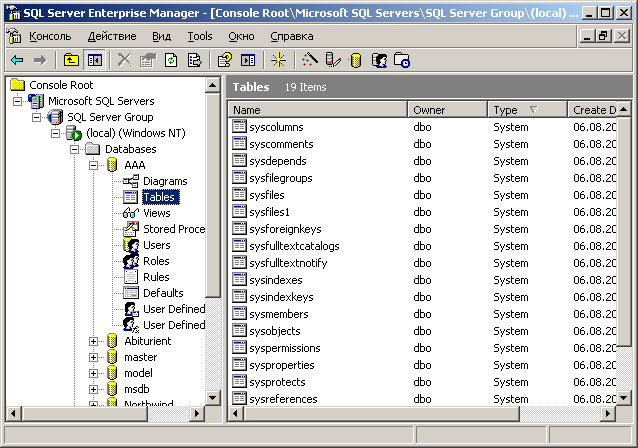Click the Name column header
Screen dimensions: 638x448
coord(317,110)
